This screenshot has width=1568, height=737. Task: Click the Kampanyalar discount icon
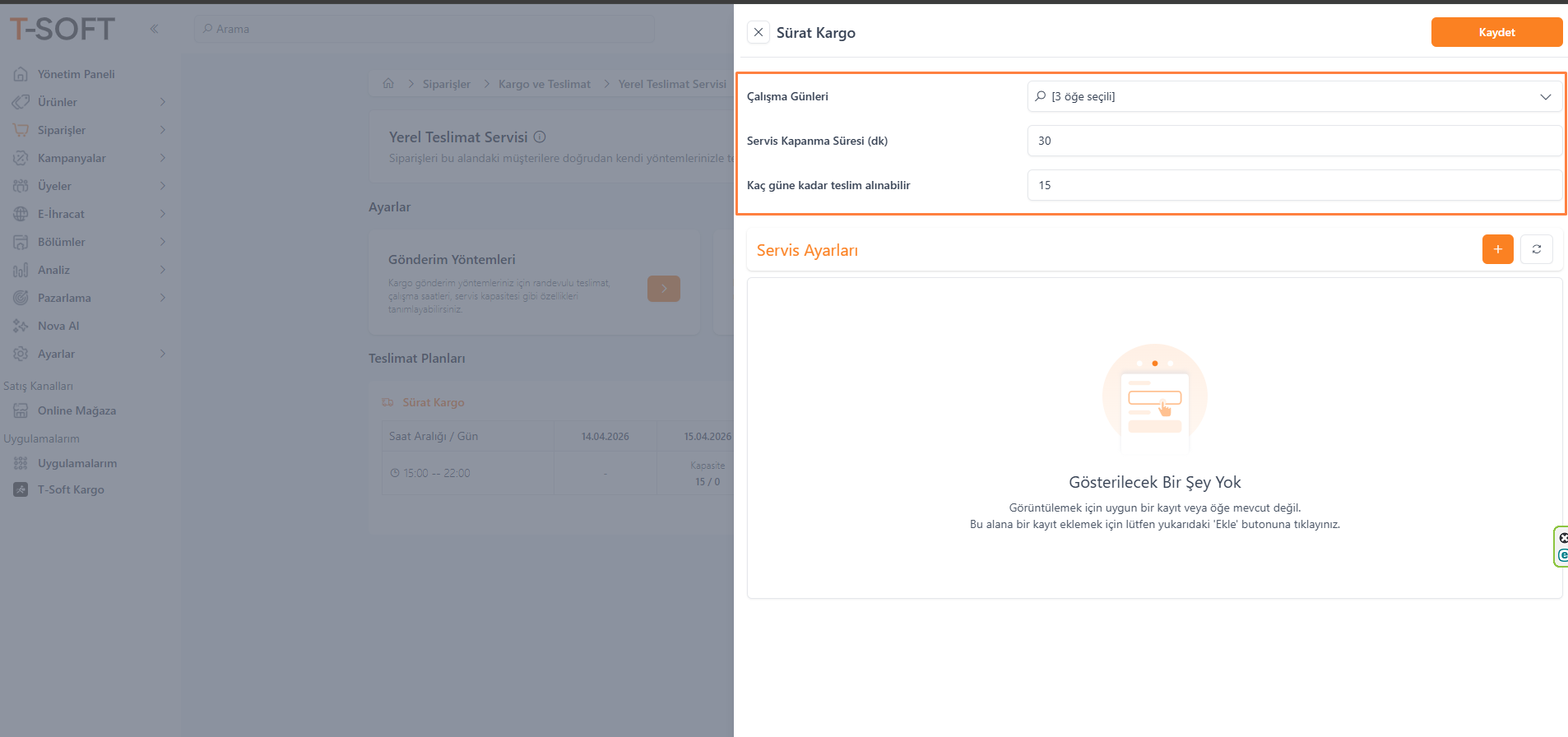coord(21,158)
